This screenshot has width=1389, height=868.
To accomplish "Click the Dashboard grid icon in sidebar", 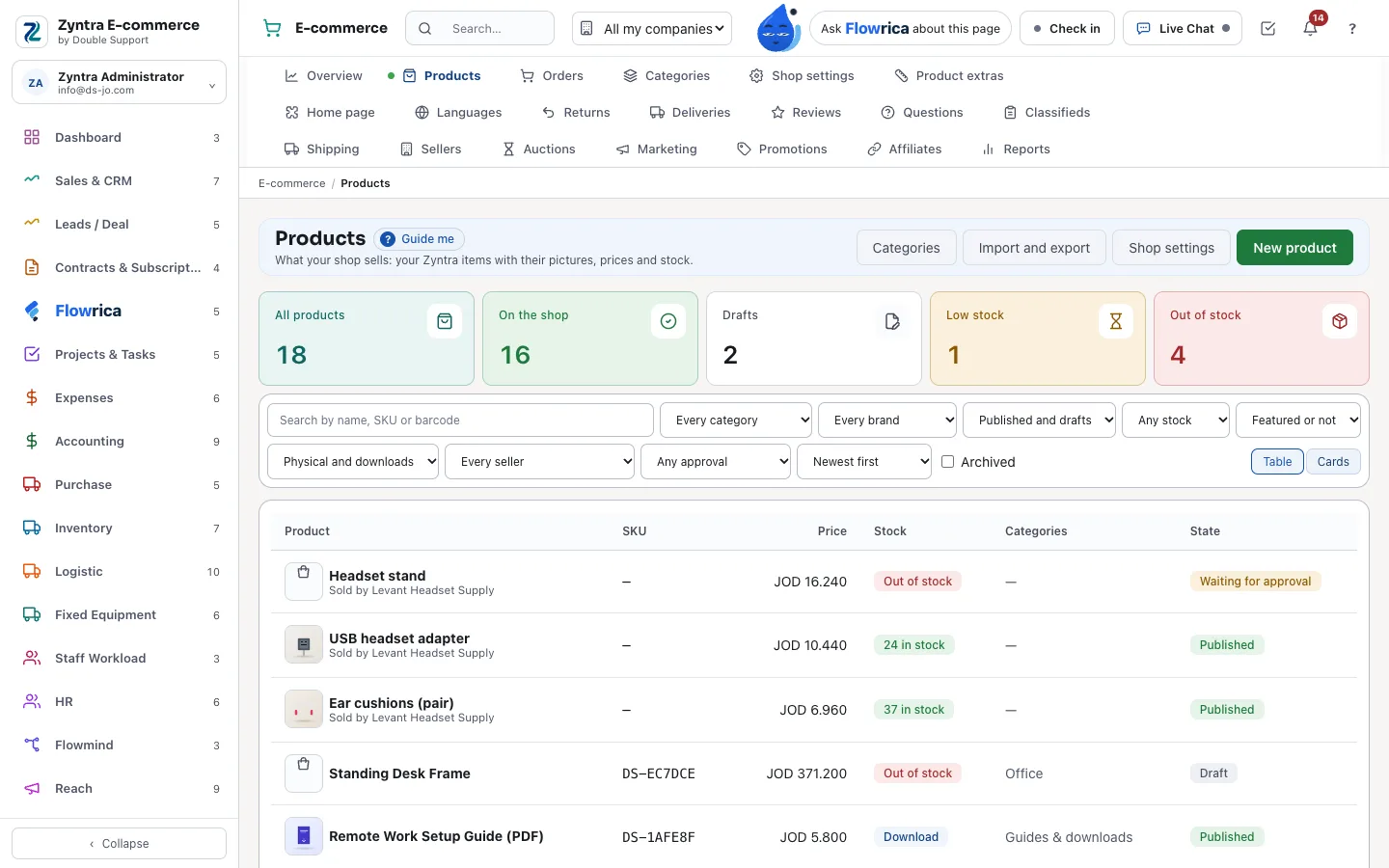I will [32, 138].
